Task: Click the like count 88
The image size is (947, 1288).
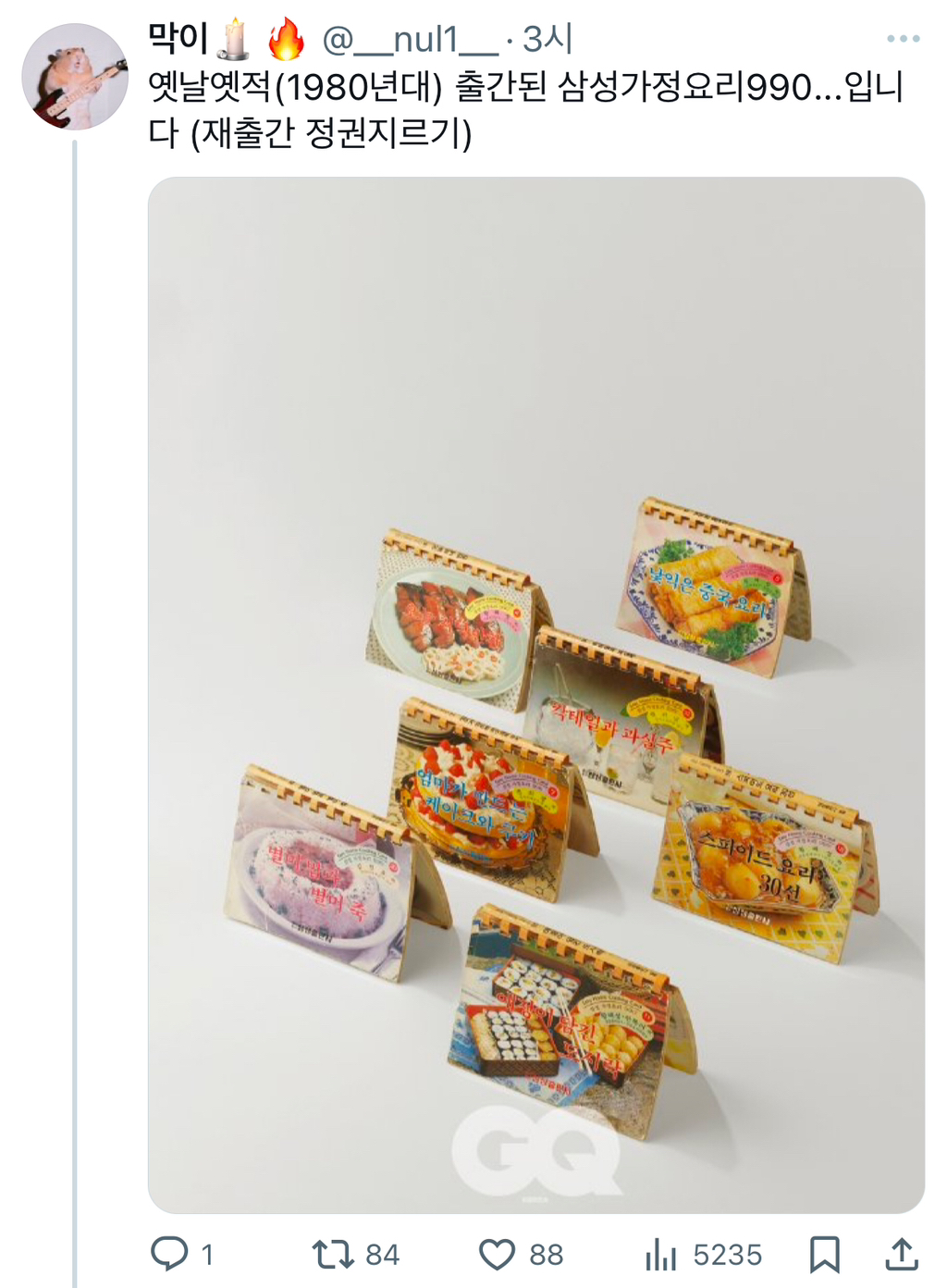Action: [x=546, y=1255]
